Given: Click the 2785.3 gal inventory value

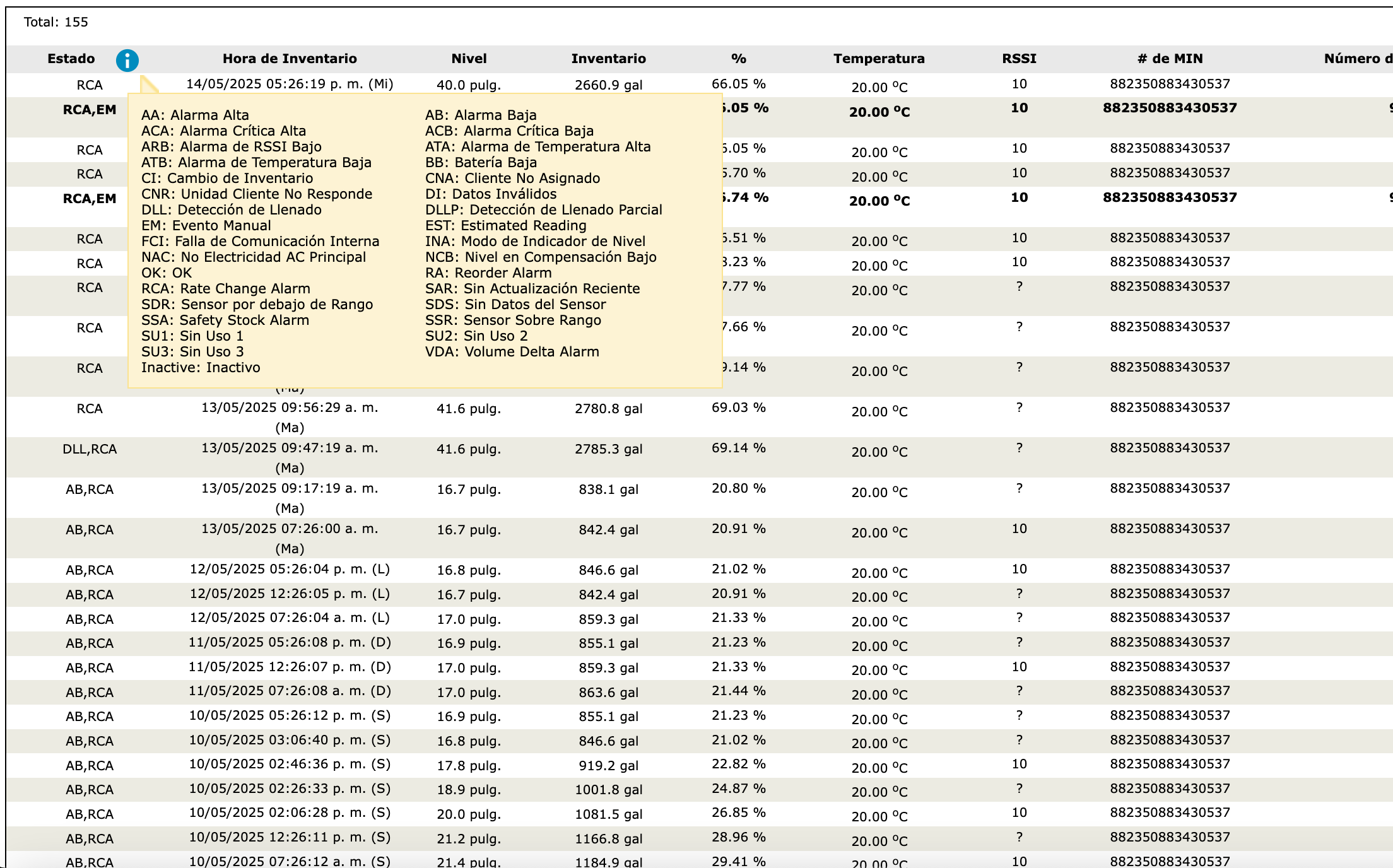Looking at the screenshot, I should point(609,449).
